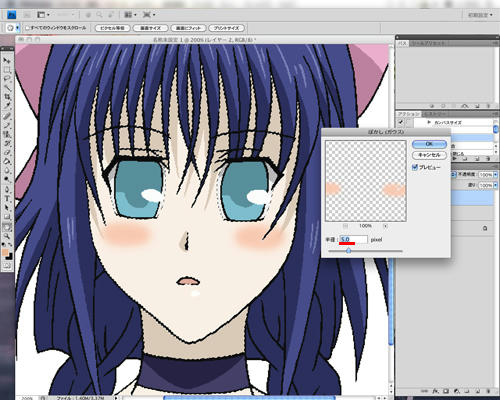Select the Rectangular Marquee tool

7,70
